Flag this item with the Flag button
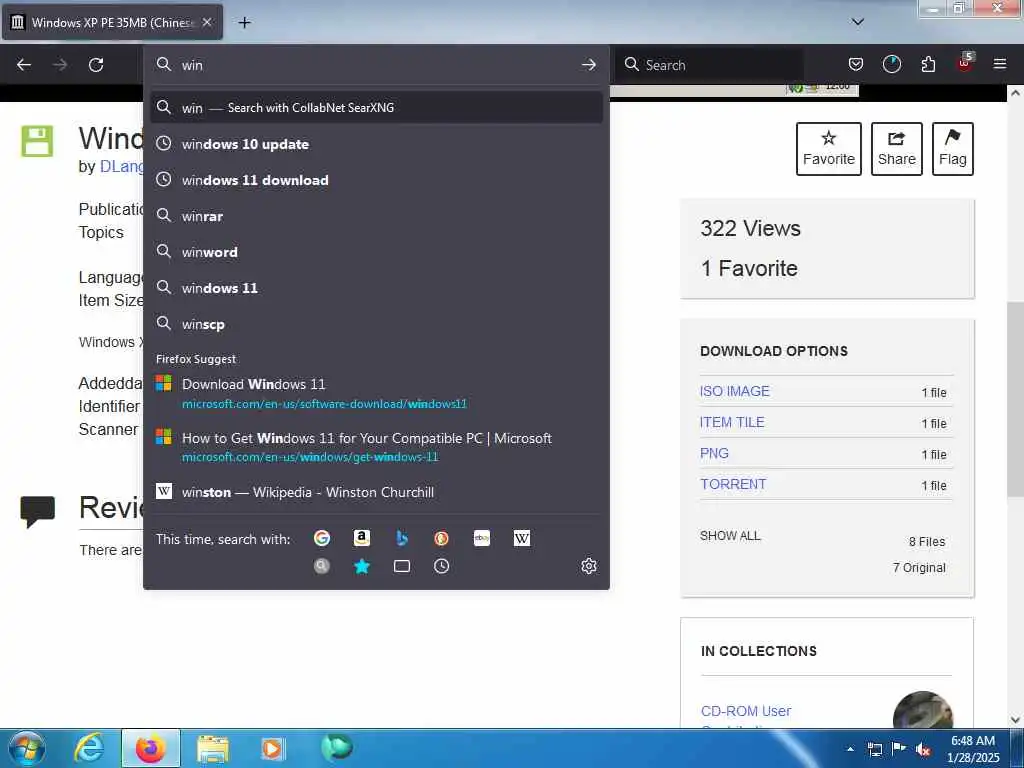The image size is (1024, 768). tap(953, 149)
